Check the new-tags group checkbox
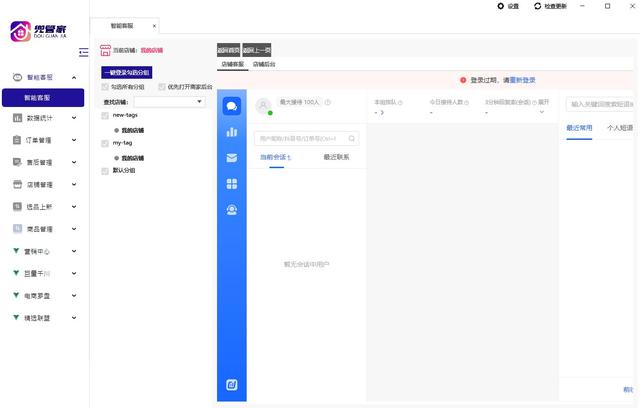 105,116
